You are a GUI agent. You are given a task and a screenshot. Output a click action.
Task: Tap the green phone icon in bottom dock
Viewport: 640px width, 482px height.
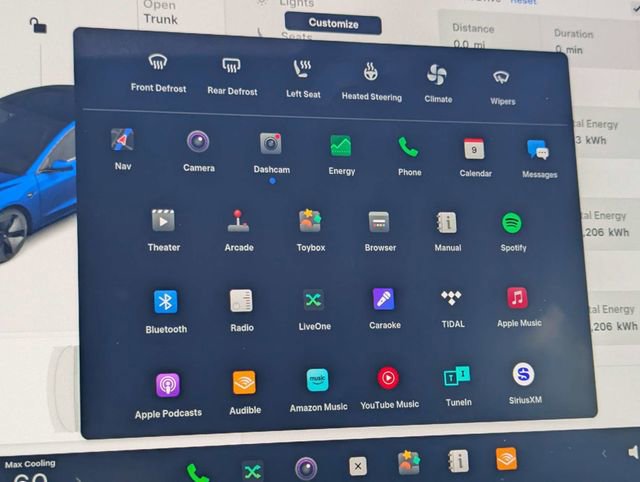click(x=198, y=470)
